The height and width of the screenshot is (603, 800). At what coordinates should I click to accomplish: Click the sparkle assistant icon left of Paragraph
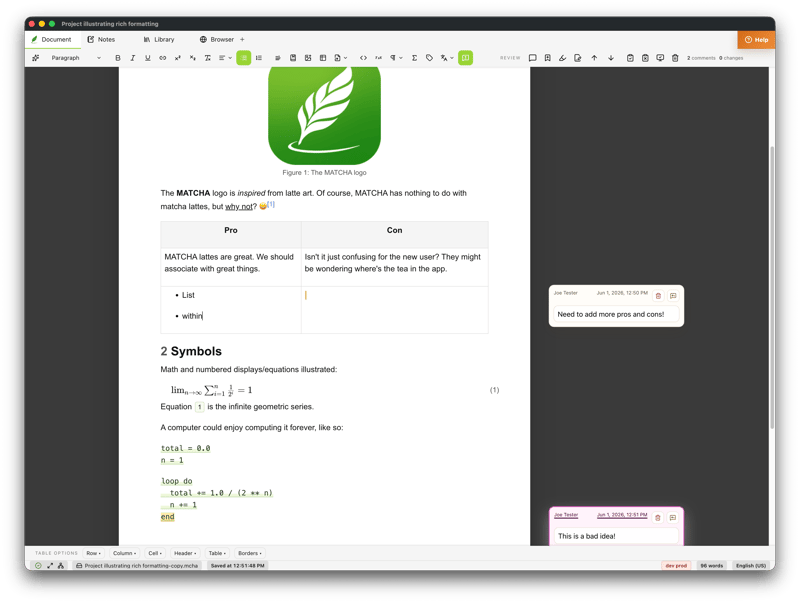click(x=36, y=58)
